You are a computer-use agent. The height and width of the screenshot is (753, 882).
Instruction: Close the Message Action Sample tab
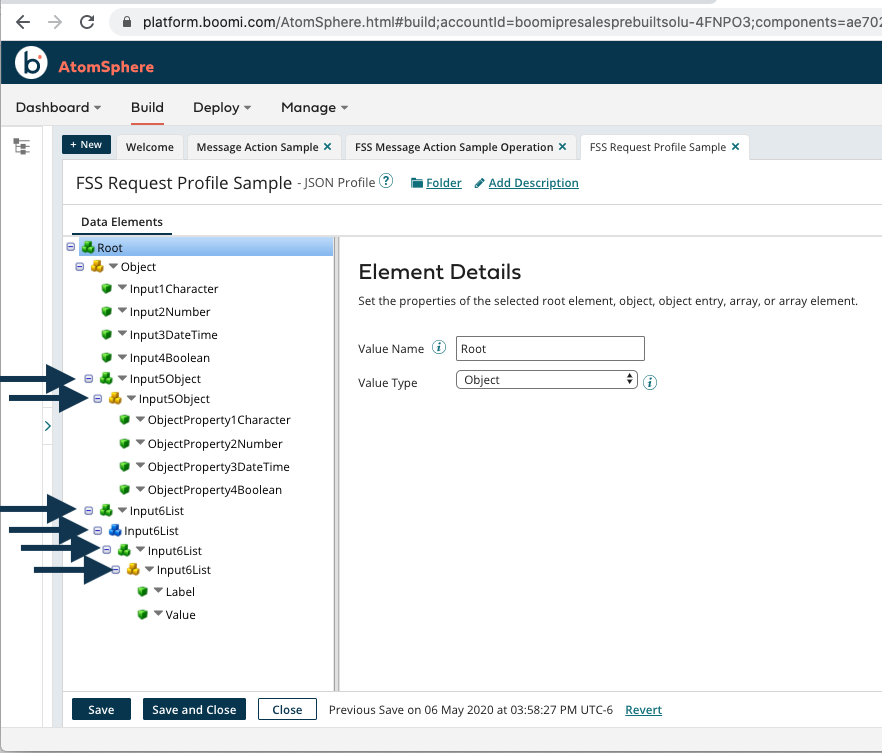click(x=327, y=146)
